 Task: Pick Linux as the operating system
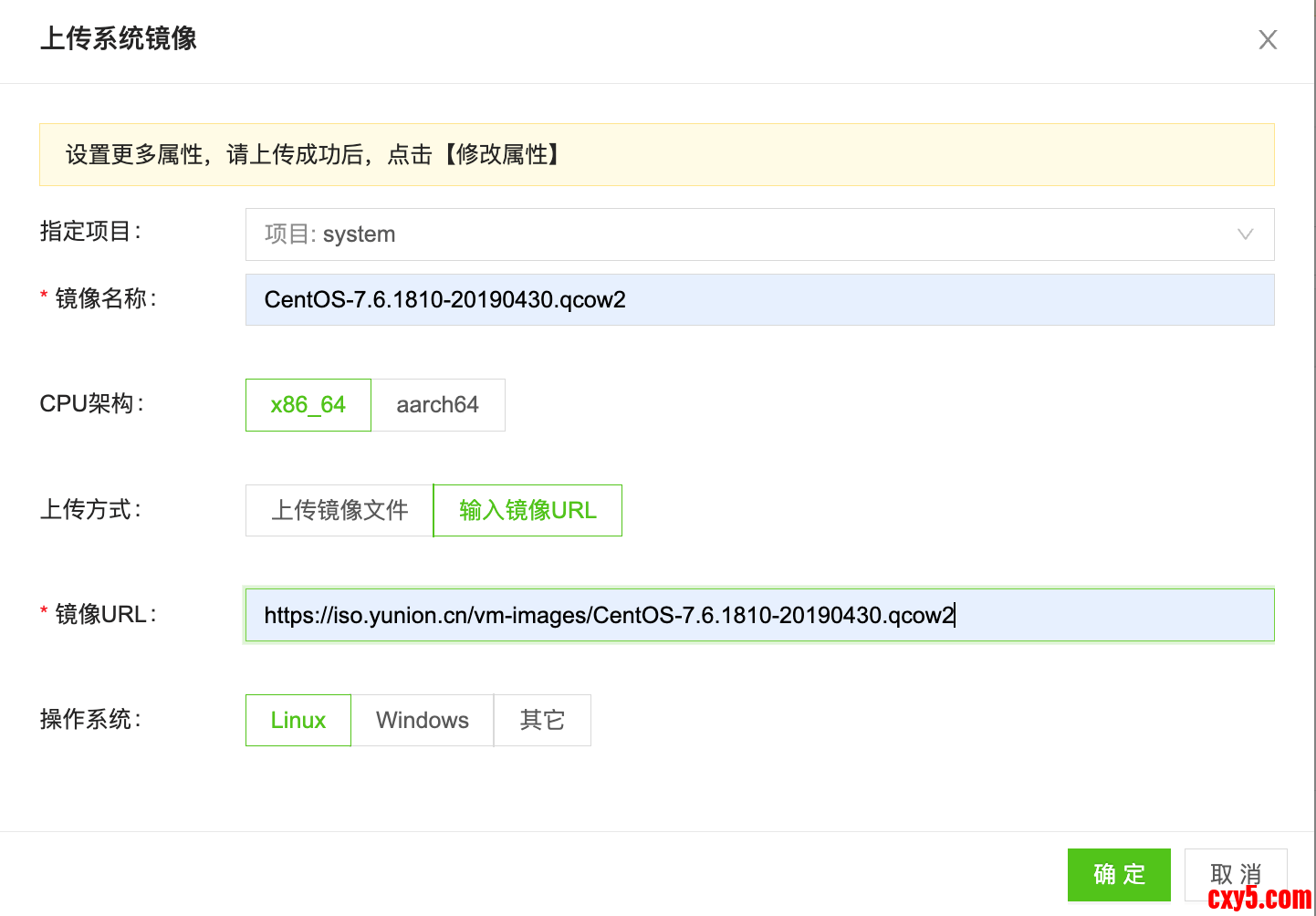pos(298,721)
